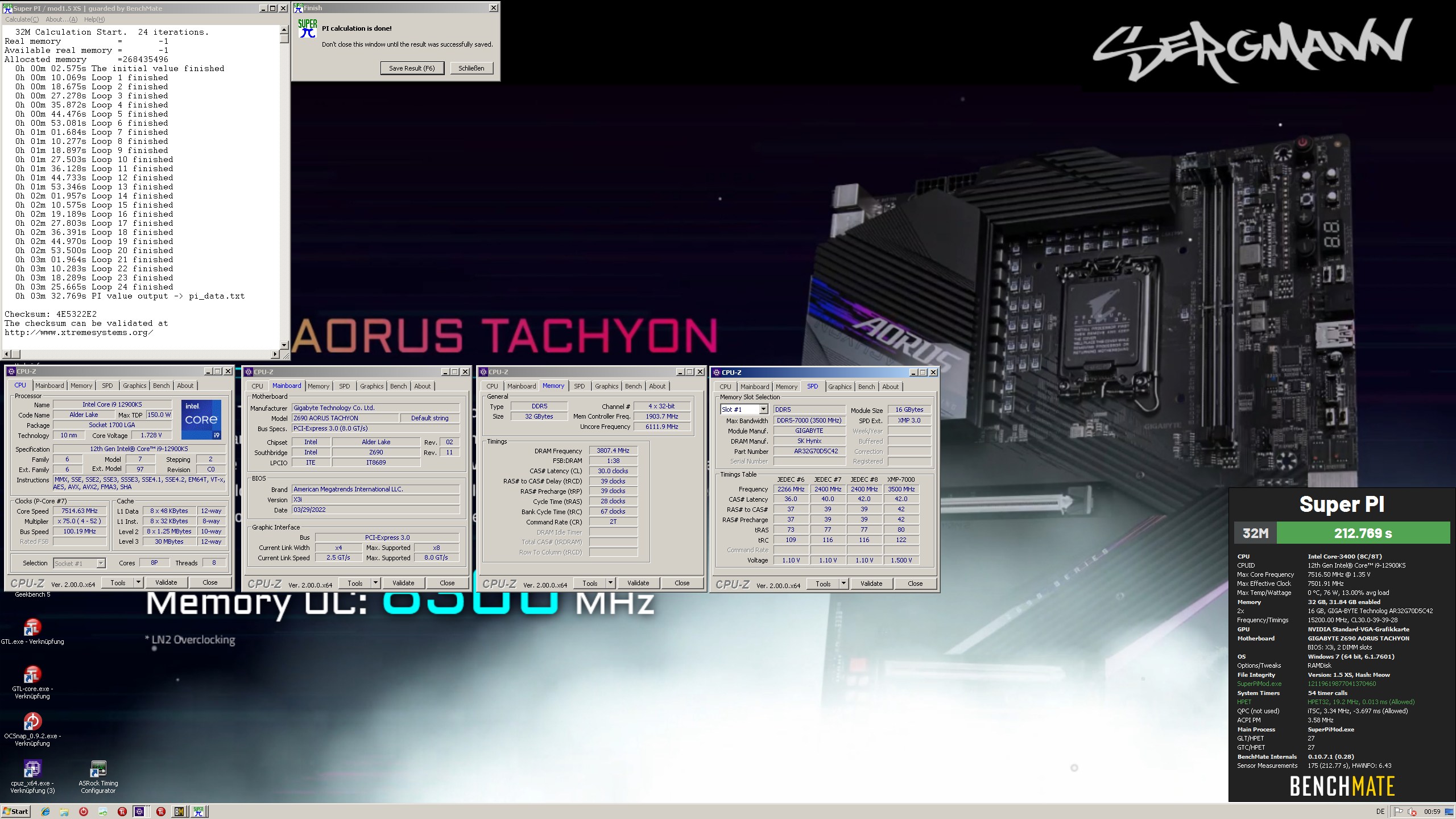Image resolution: width=1456 pixels, height=819 pixels.
Task: Open the file explorer folder taskbar icon
Action: [x=64, y=812]
